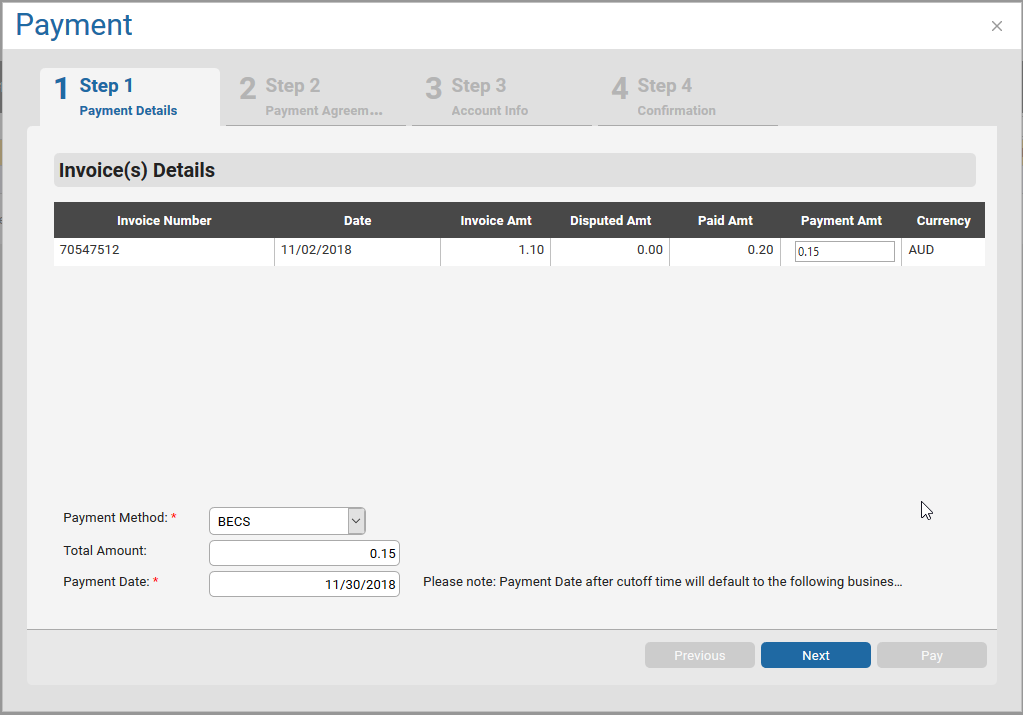Click the Invoice Number column header

163,220
